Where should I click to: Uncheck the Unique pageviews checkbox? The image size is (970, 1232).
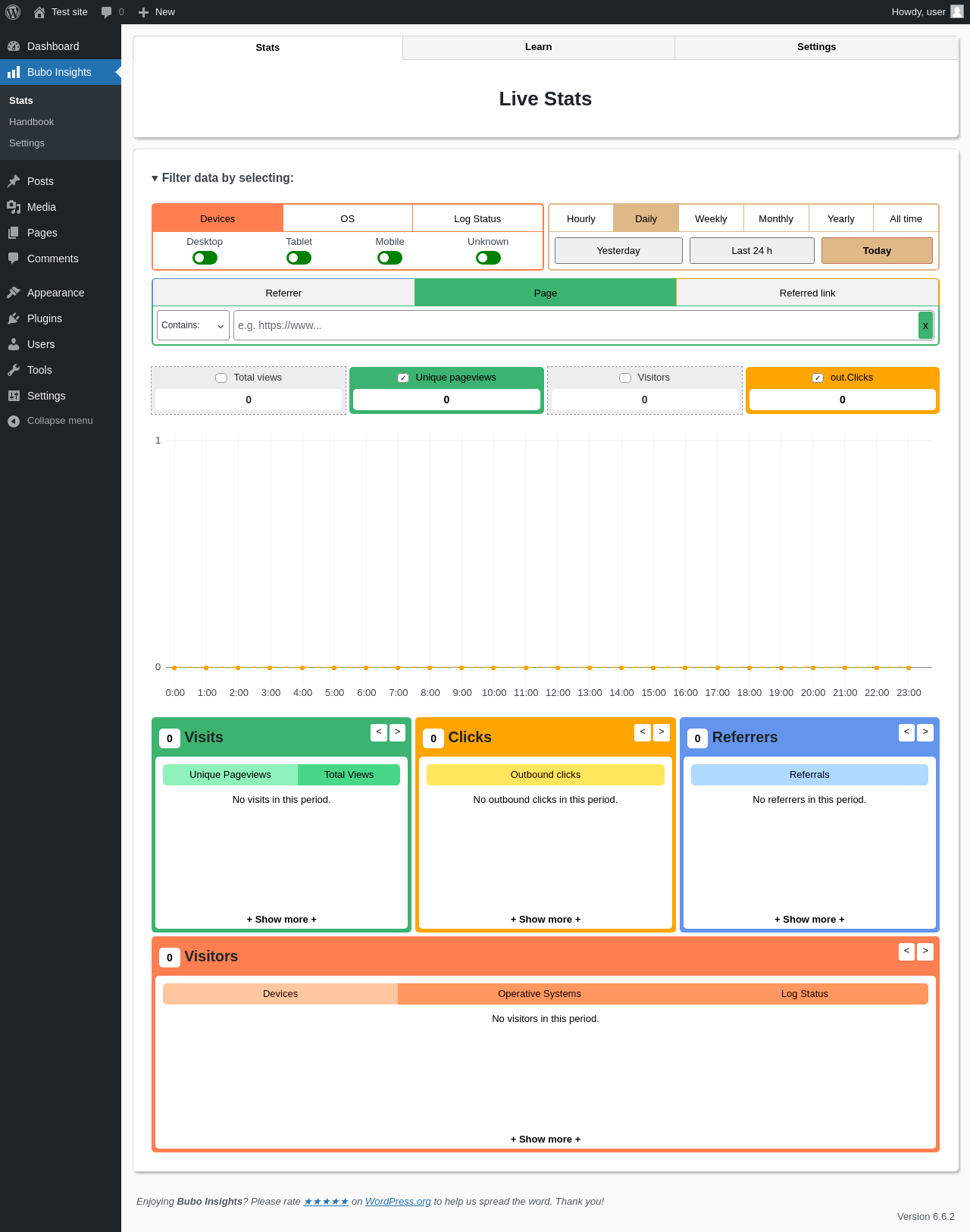tap(403, 378)
